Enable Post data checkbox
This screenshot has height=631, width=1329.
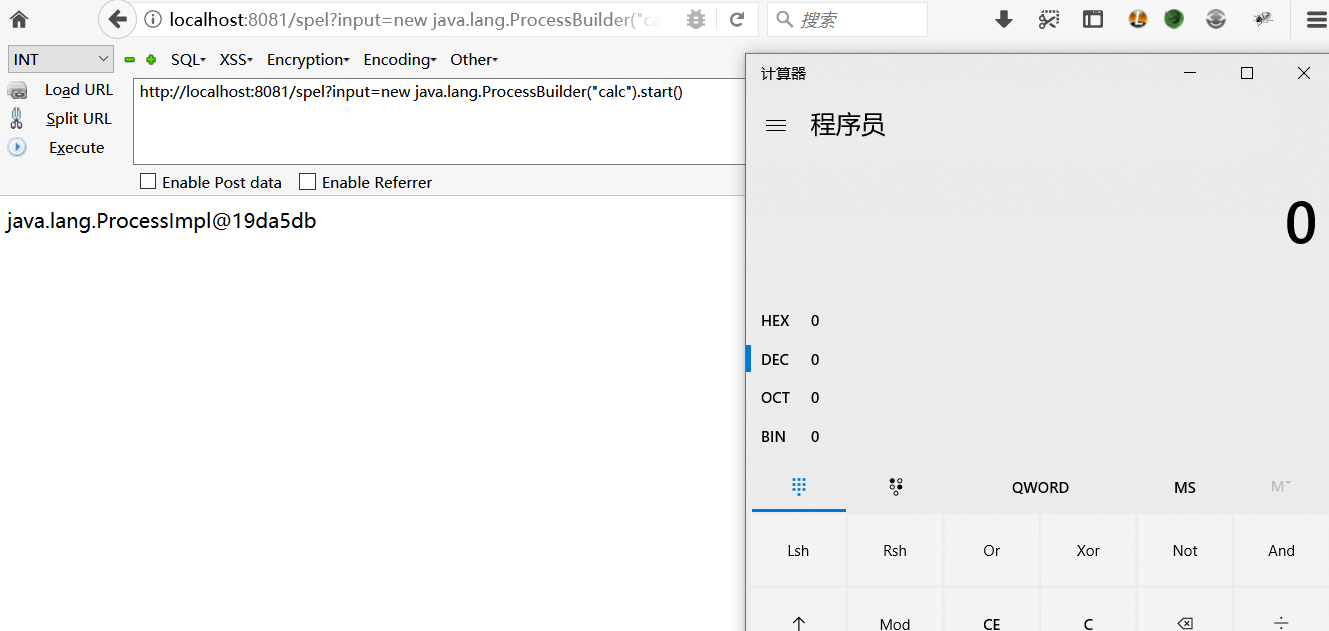point(148,182)
